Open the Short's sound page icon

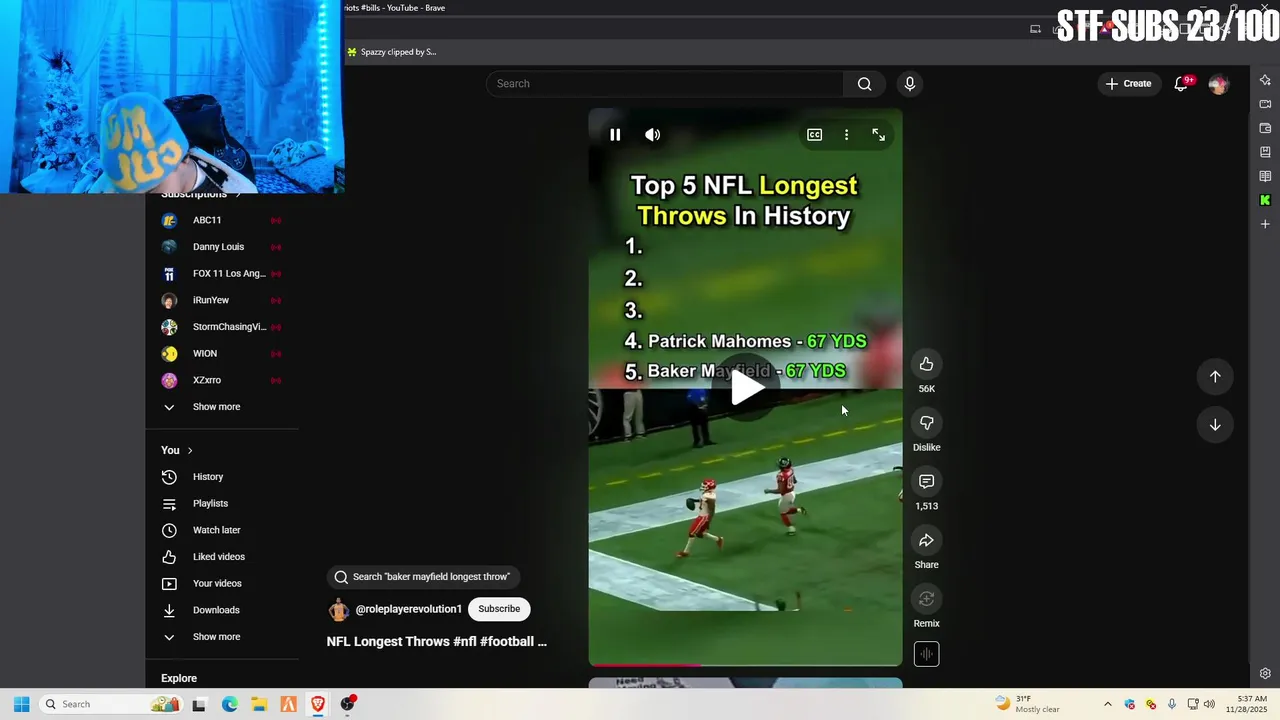pos(927,654)
